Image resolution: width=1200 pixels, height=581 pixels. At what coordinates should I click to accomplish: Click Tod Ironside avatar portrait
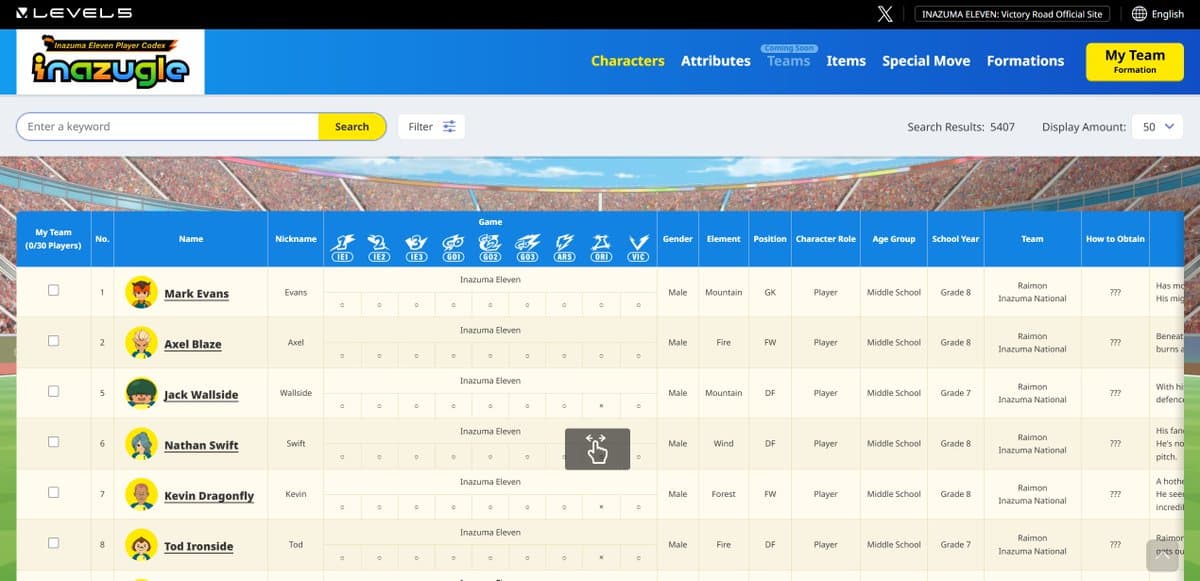click(x=141, y=545)
